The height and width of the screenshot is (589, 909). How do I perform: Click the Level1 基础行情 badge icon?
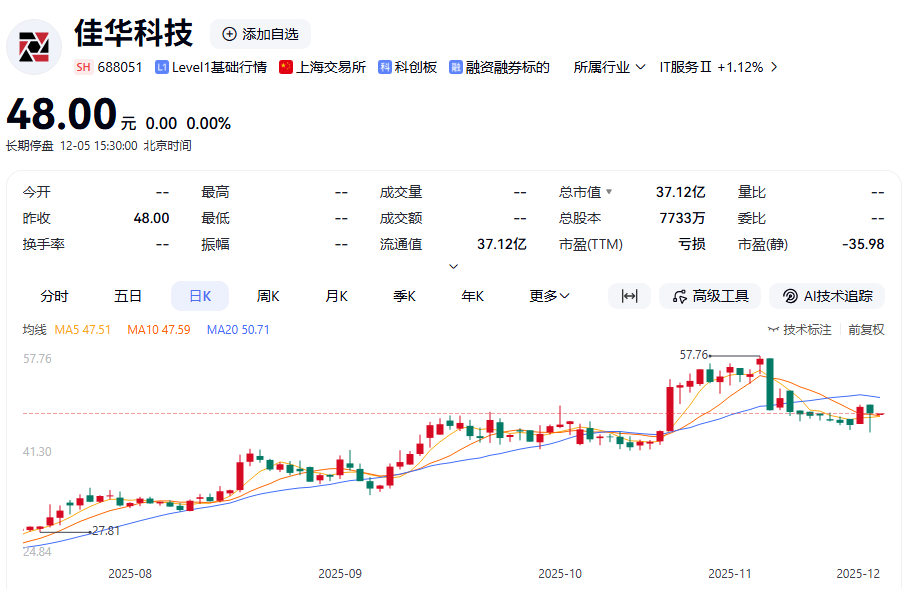click(x=162, y=67)
